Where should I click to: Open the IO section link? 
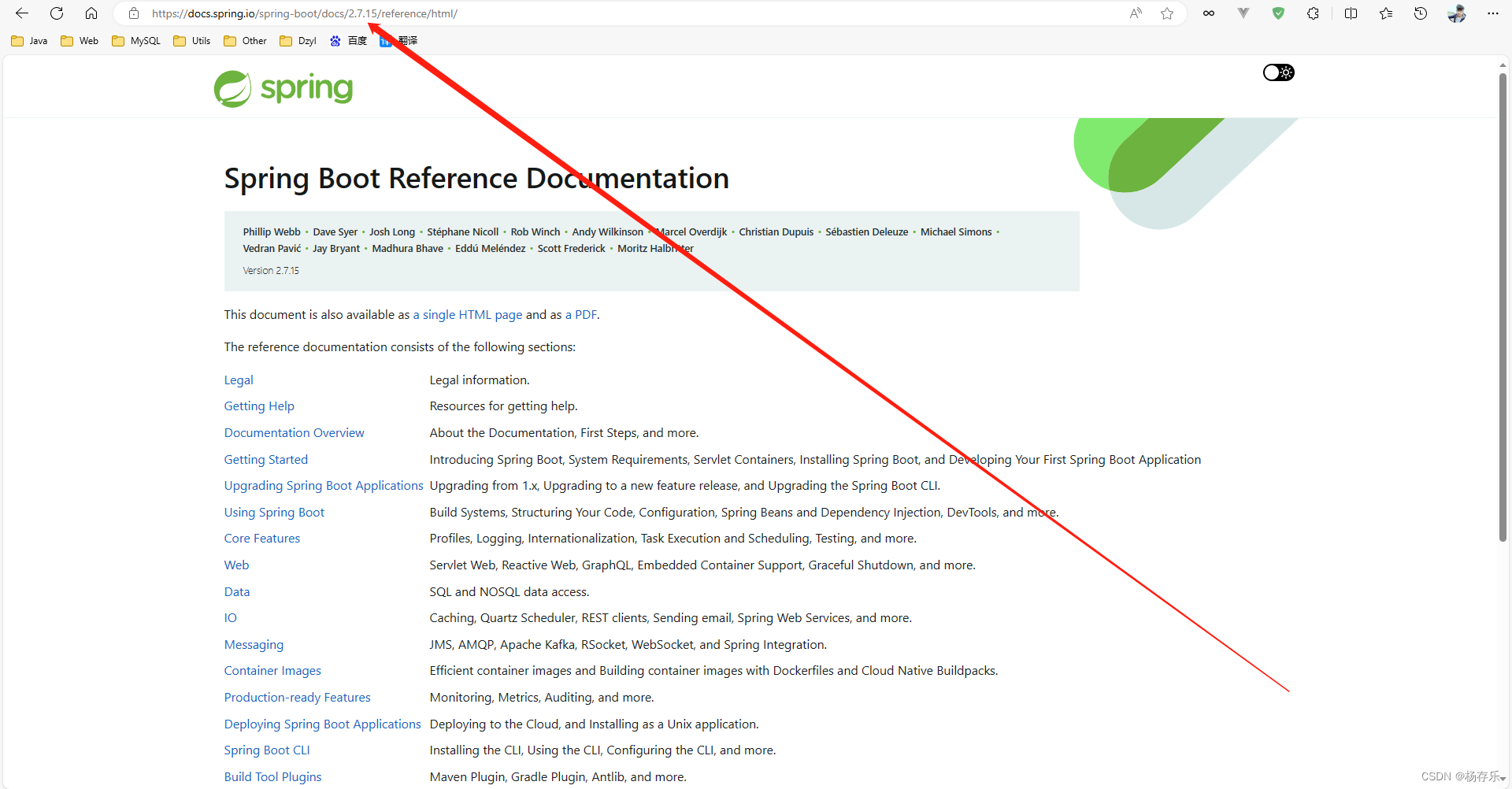point(230,618)
